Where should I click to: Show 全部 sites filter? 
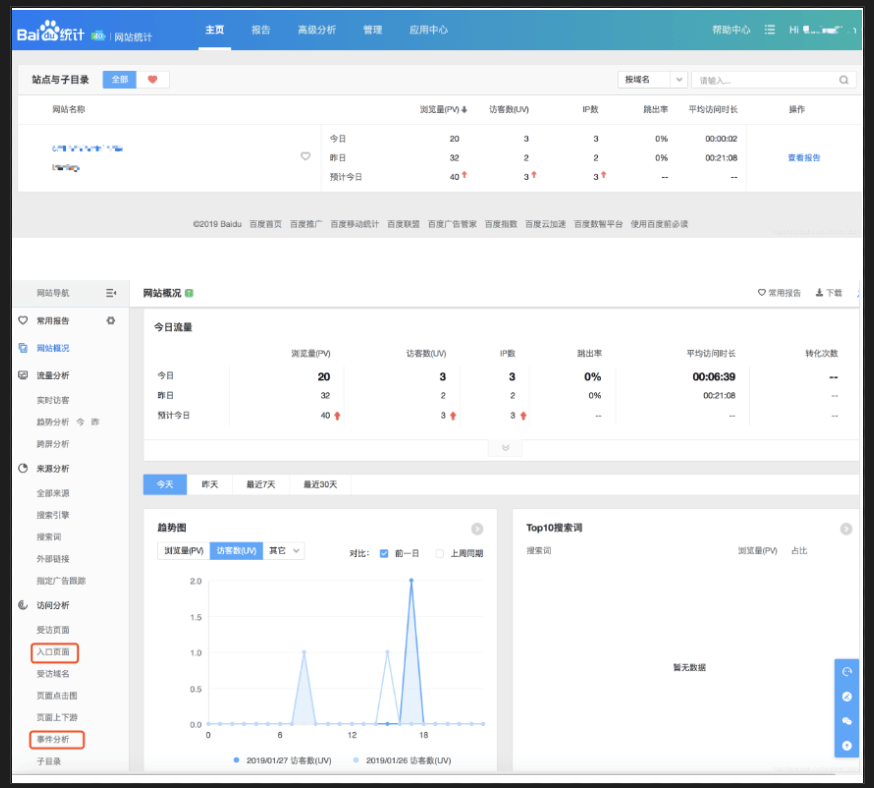pyautogui.click(x=119, y=79)
